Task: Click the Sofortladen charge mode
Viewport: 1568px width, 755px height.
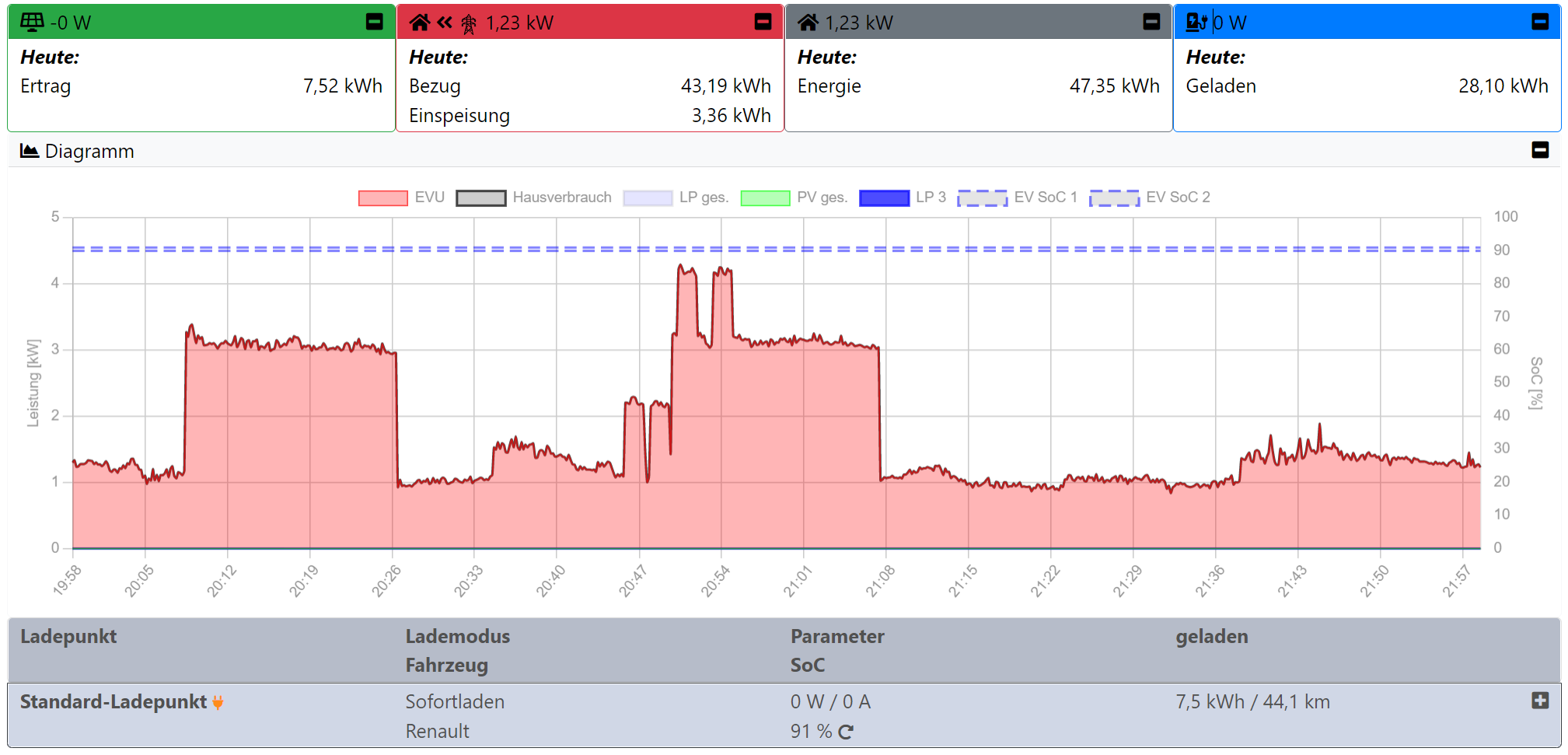Action: pos(455,702)
